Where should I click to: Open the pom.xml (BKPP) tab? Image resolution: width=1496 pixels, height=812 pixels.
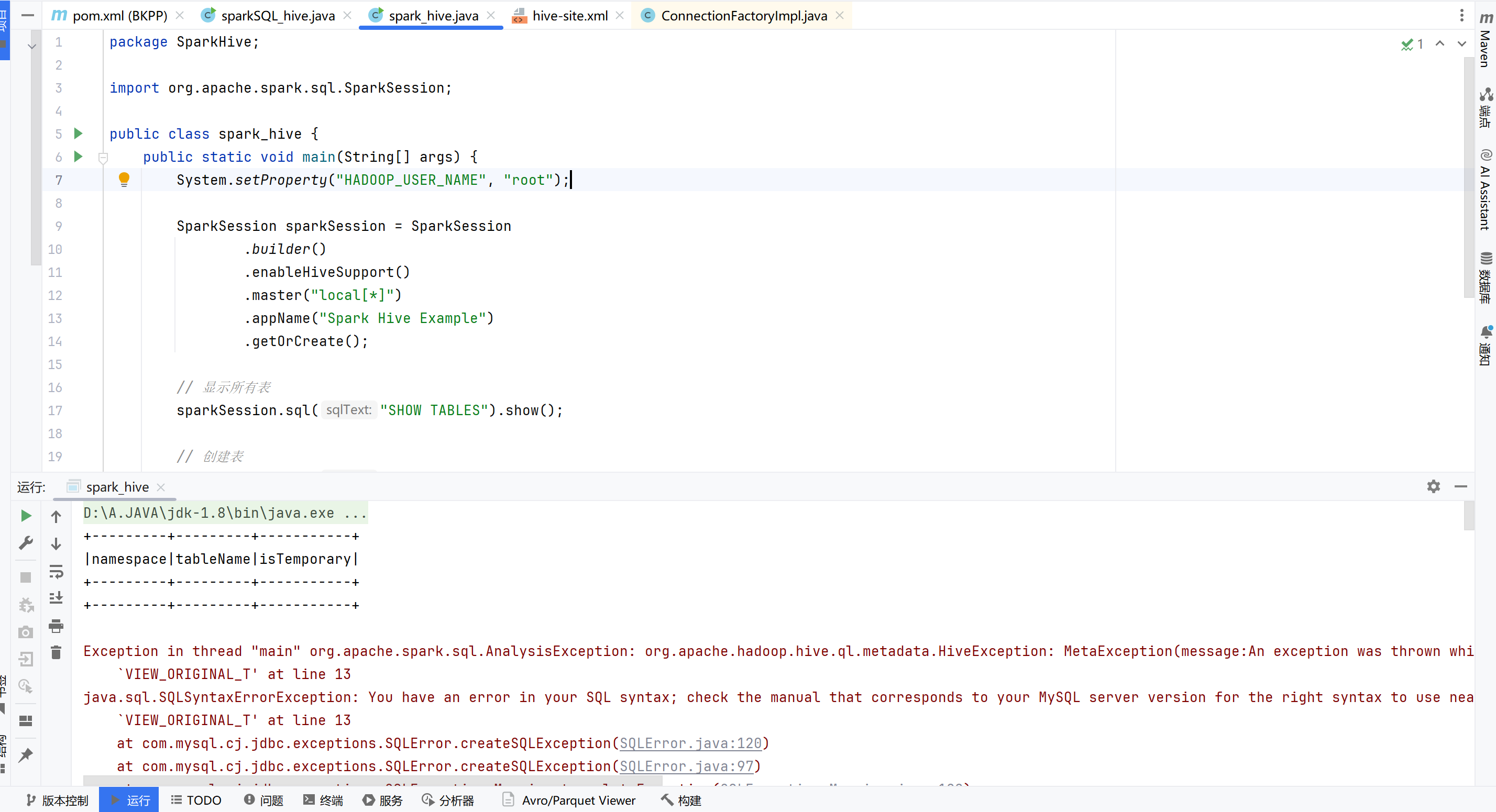[x=119, y=16]
